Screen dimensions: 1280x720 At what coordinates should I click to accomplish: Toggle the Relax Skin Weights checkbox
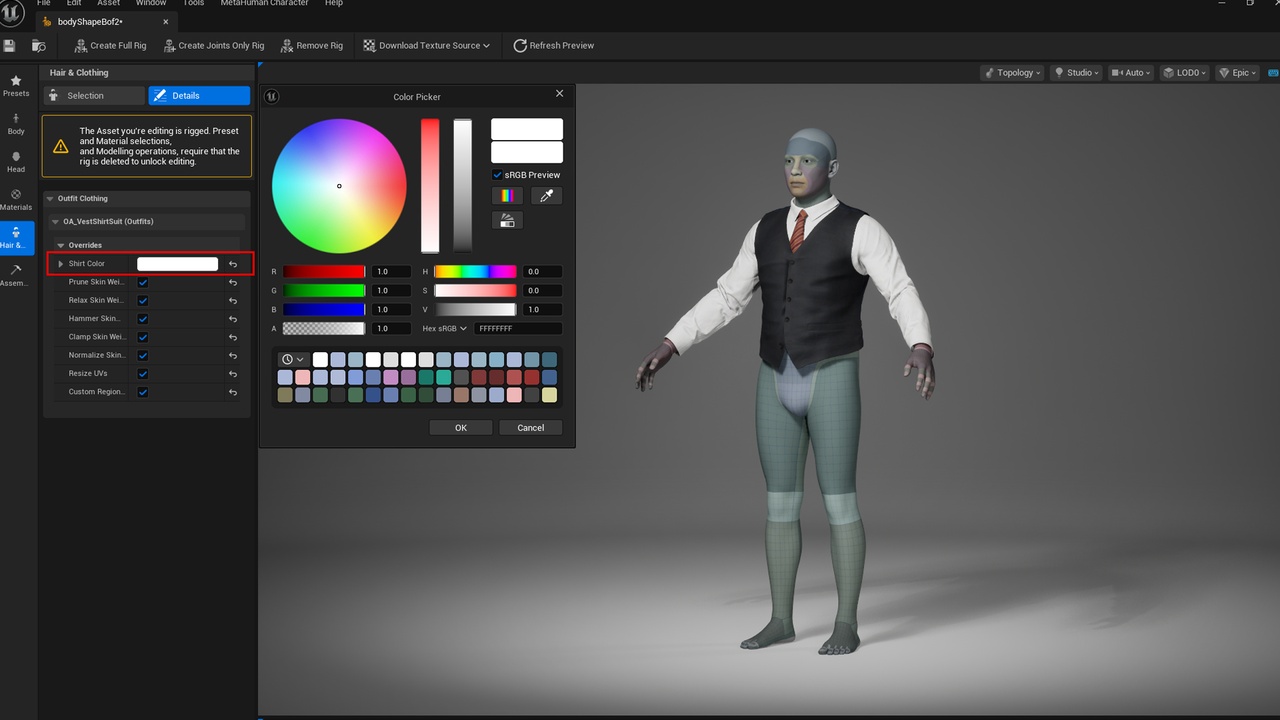pos(143,300)
